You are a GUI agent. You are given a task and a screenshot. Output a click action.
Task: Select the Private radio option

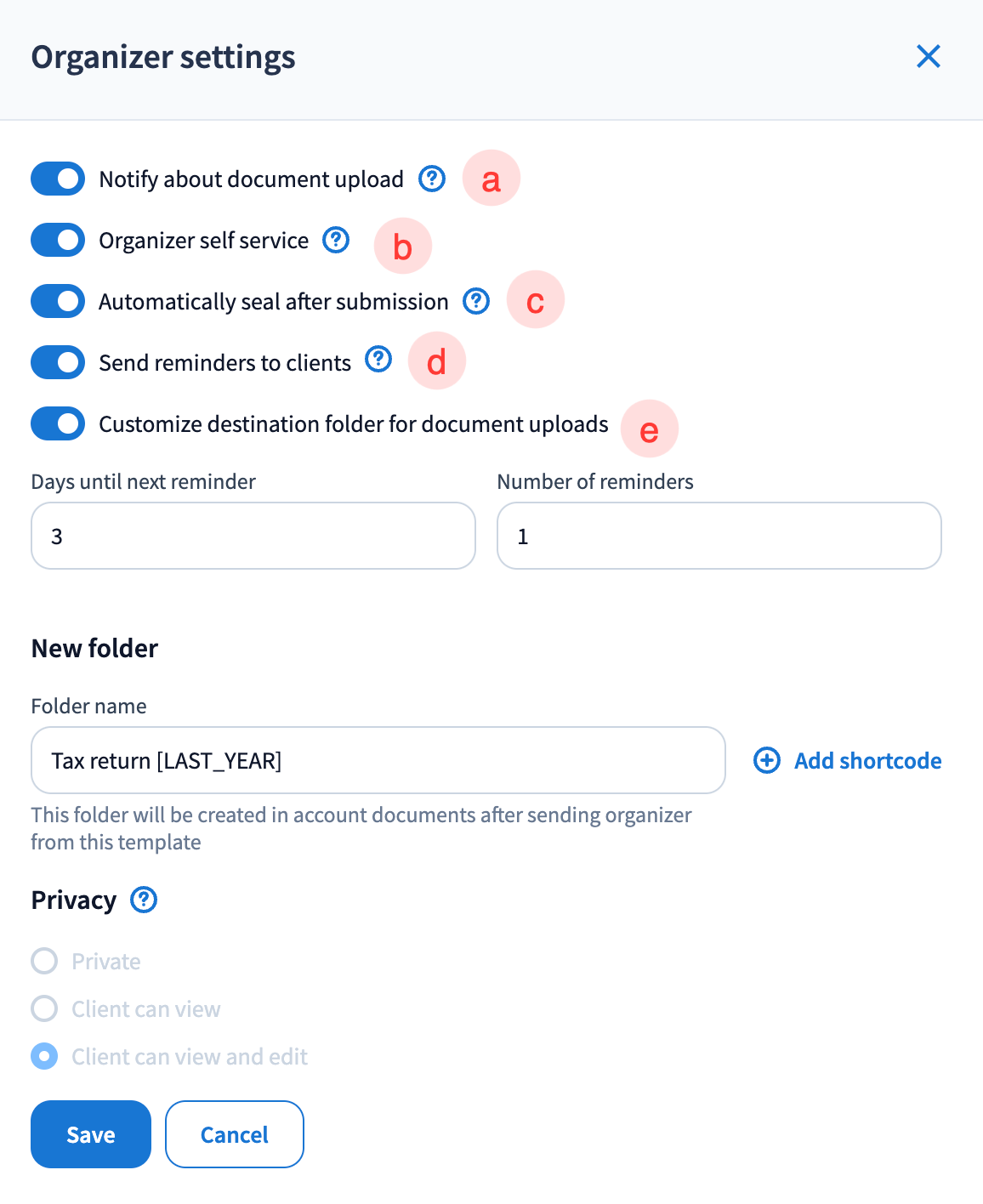44,961
